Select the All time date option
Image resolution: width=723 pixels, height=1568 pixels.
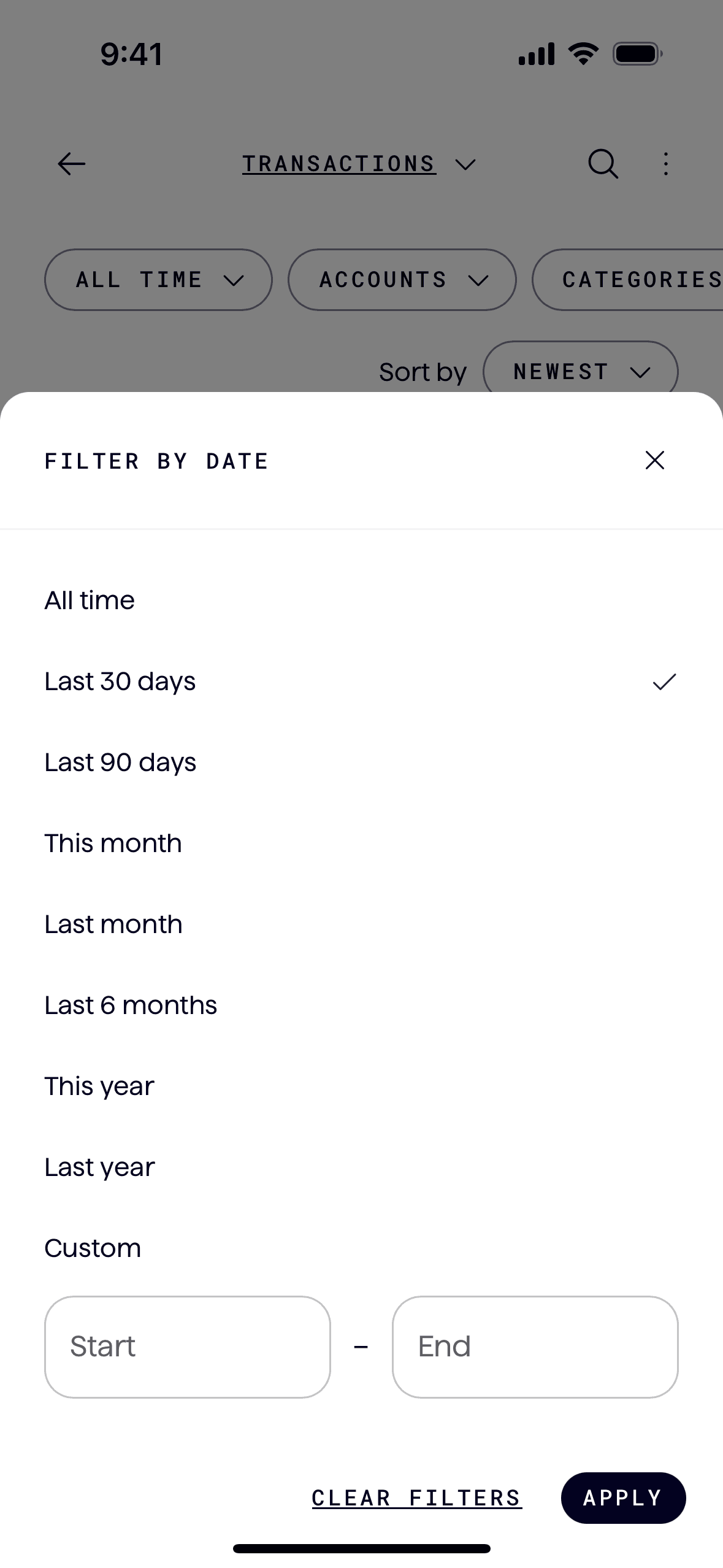[x=90, y=600]
